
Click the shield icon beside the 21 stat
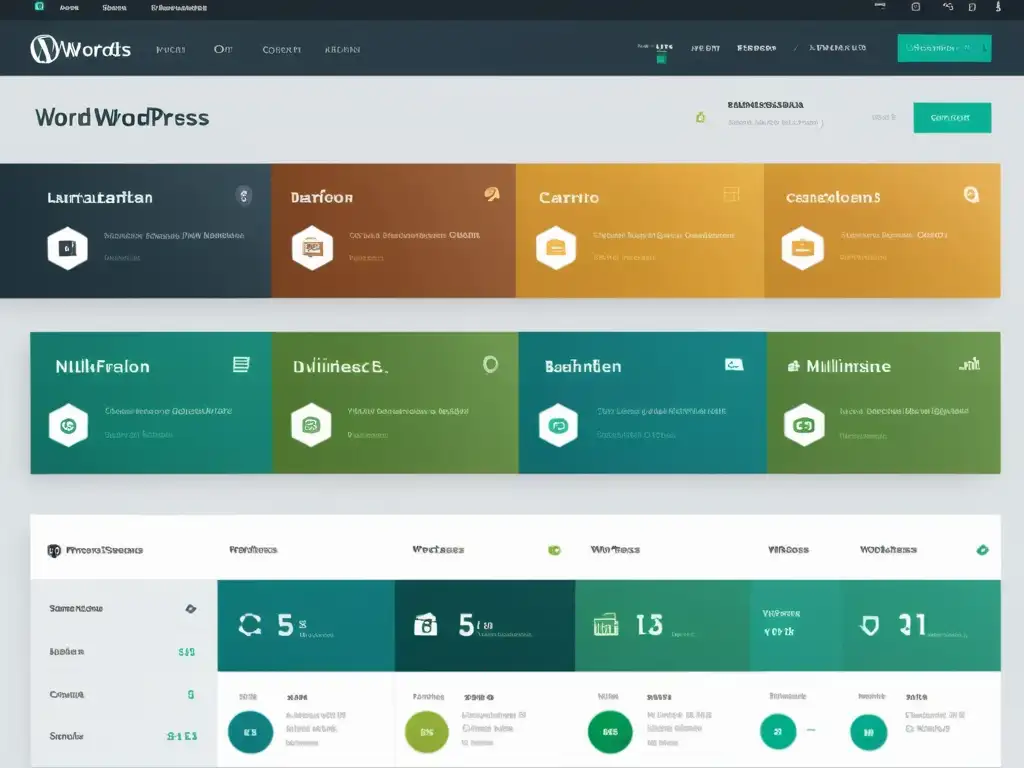point(869,626)
